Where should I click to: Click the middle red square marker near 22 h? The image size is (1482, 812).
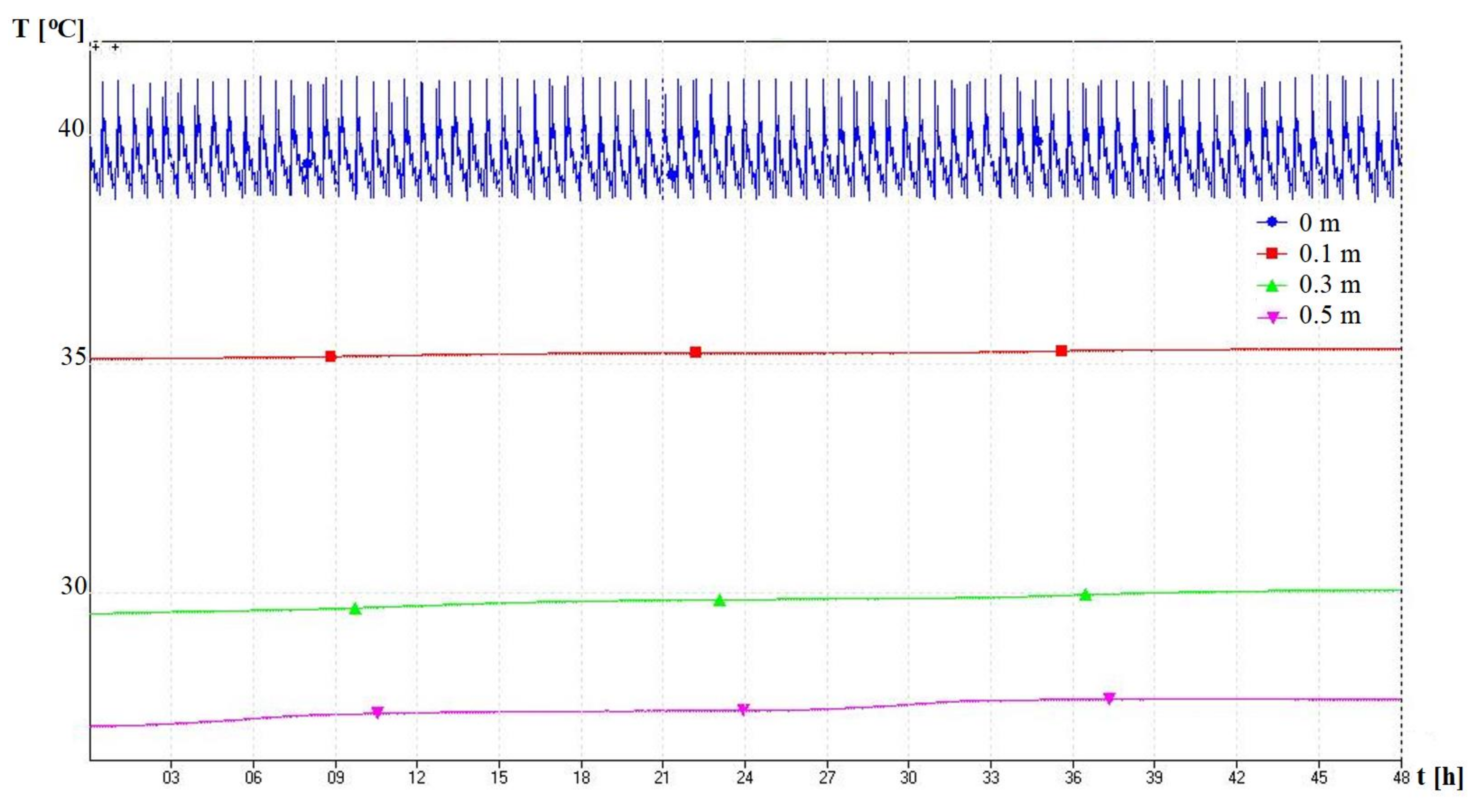point(695,352)
